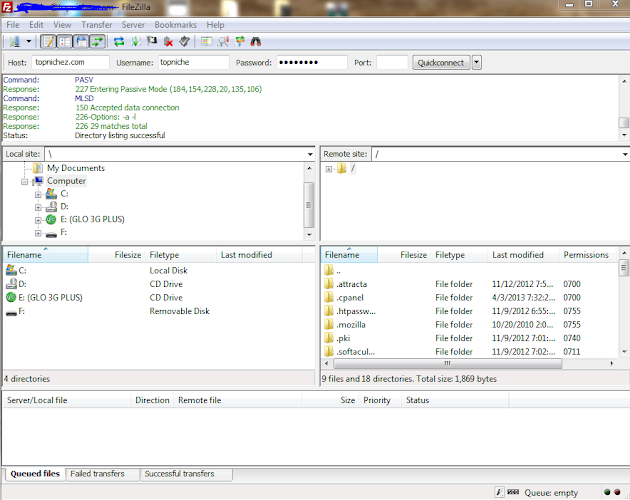630x500 pixels.
Task: Click the Quickconnect button
Action: click(441, 63)
